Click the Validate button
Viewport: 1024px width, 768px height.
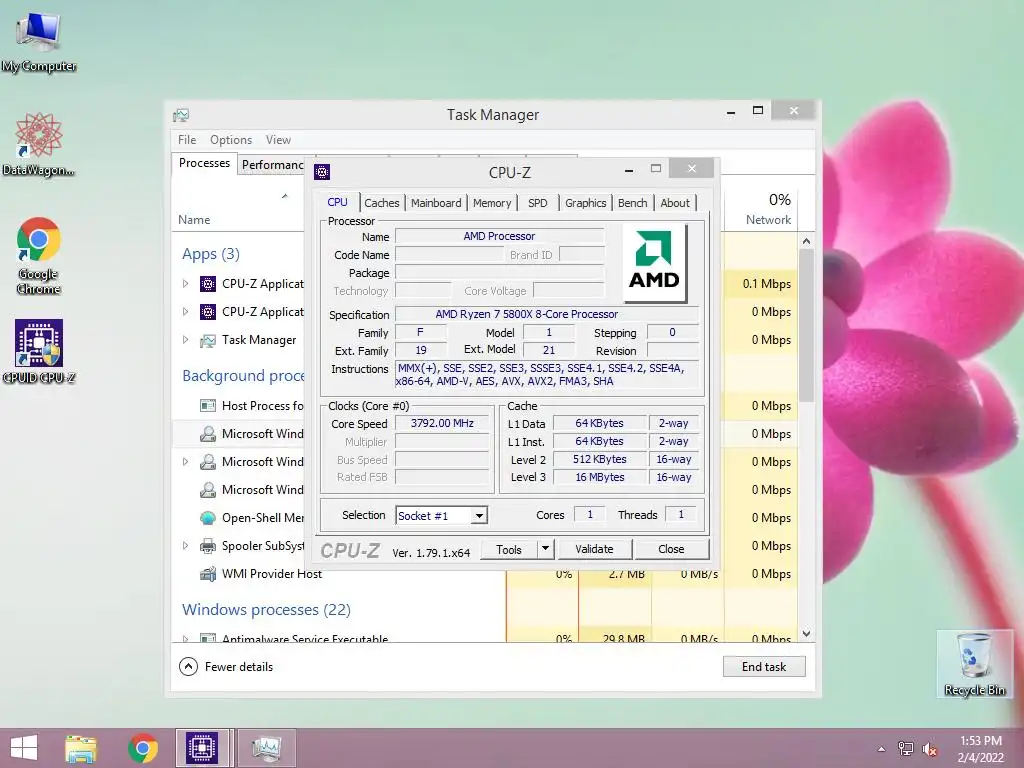(594, 549)
